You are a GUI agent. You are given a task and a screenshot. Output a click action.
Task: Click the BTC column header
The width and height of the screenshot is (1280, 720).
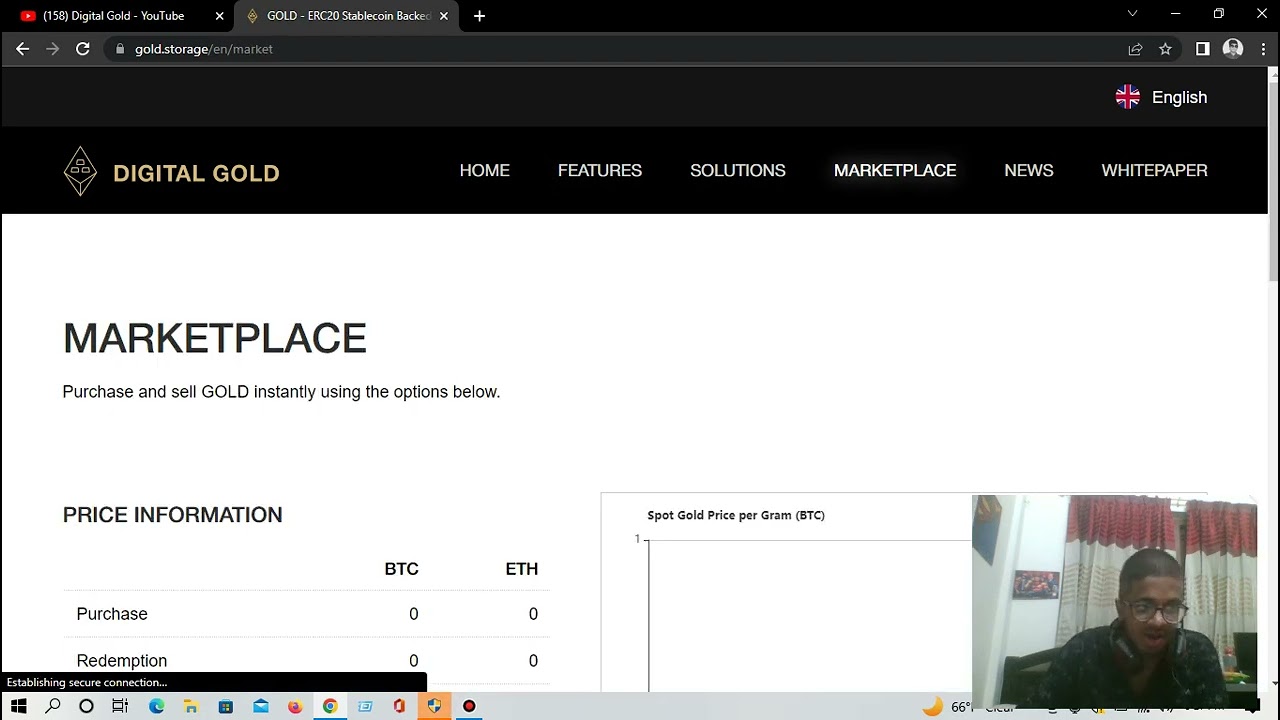(401, 569)
